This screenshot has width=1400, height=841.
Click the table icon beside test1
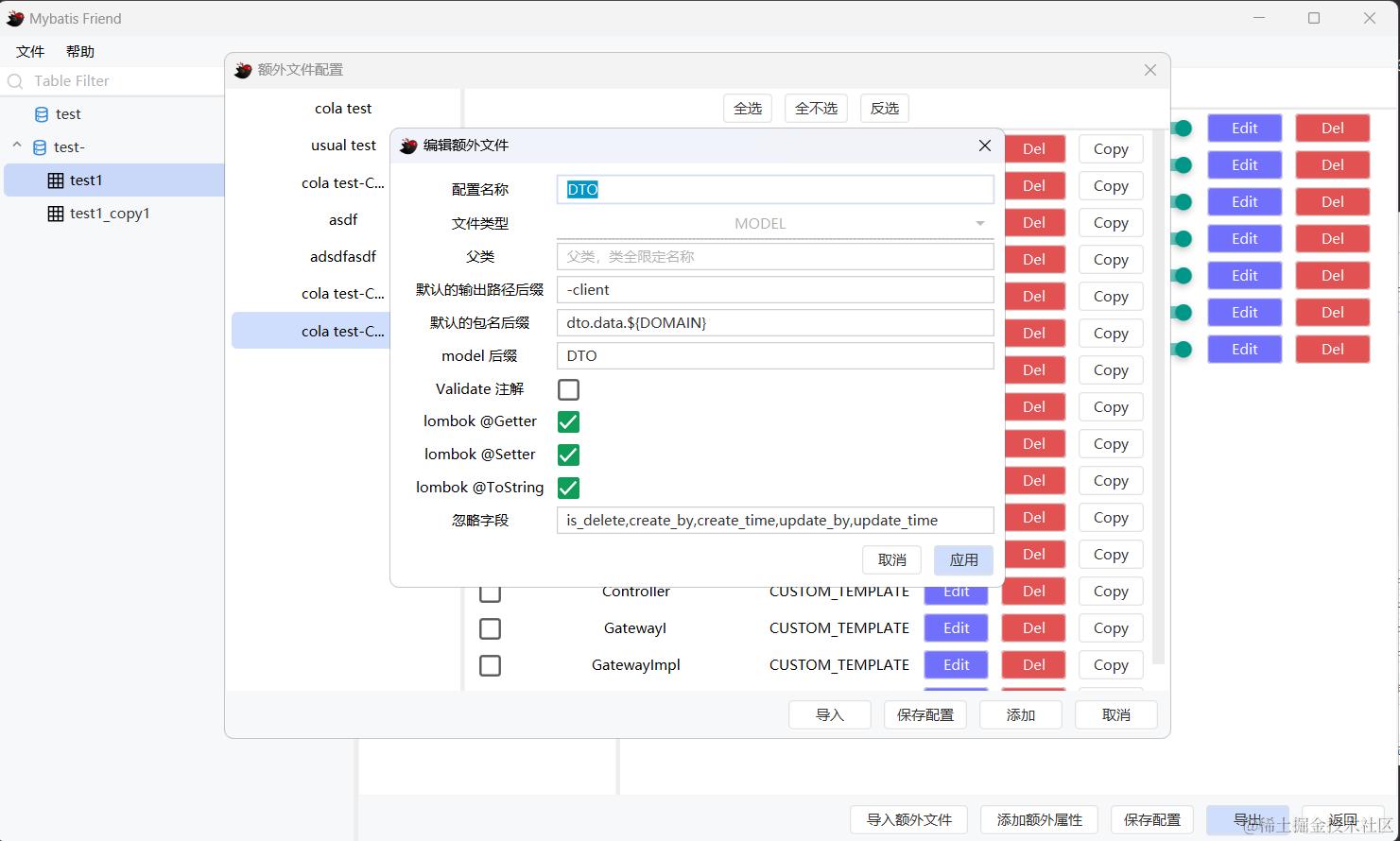click(56, 180)
